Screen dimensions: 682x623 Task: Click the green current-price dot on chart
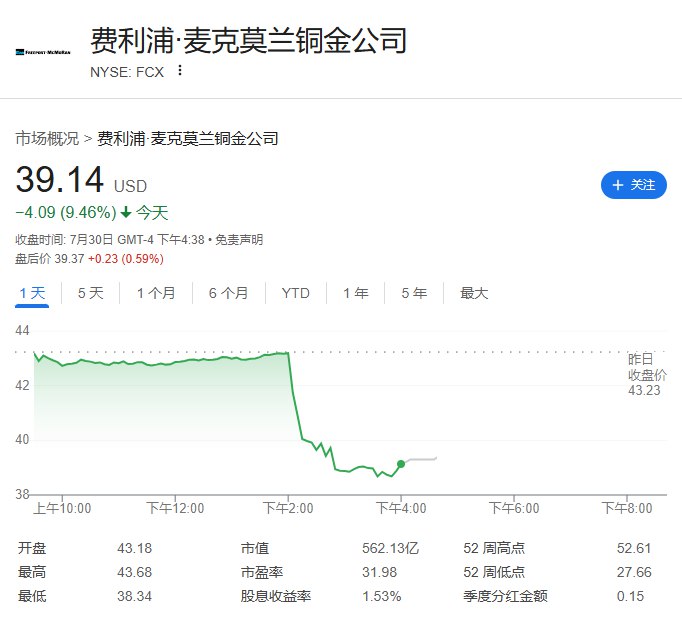pyautogui.click(x=401, y=464)
